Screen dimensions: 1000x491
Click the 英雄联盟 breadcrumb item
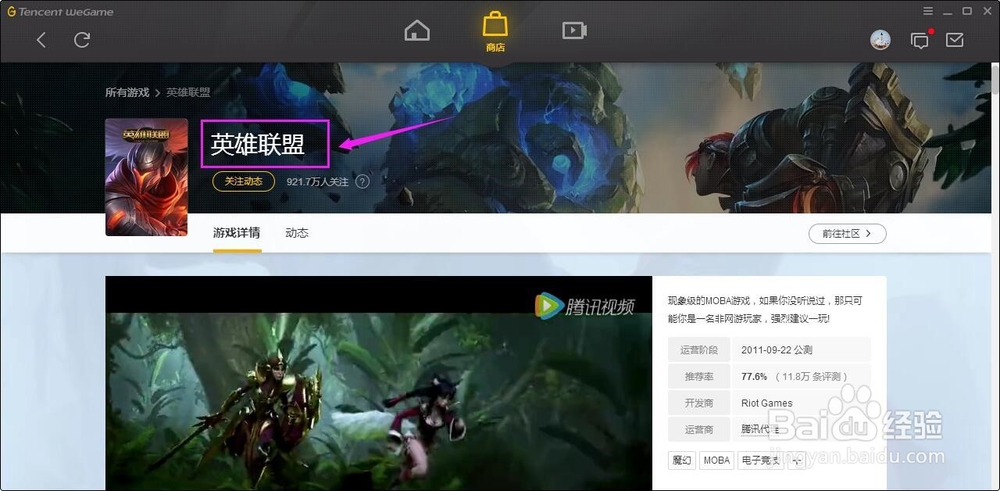(188, 92)
